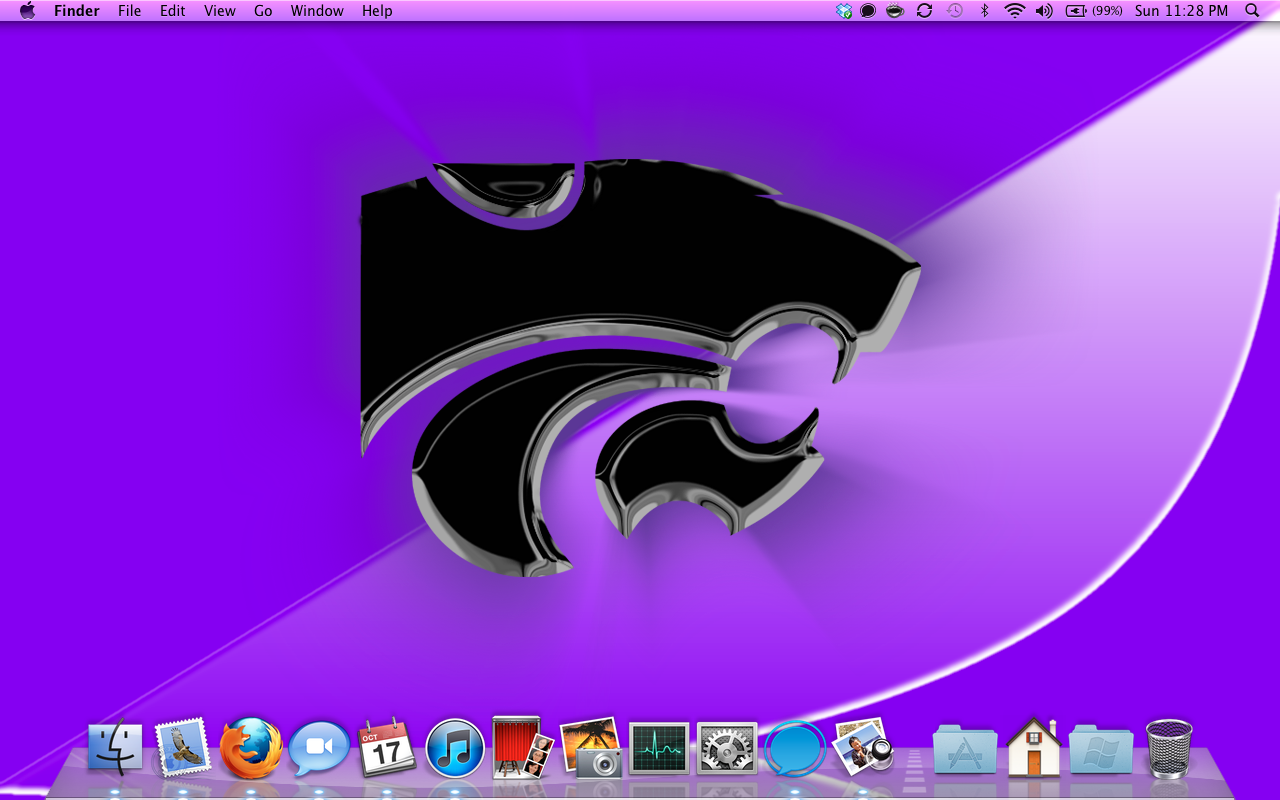1280x800 pixels.
Task: Open the File menu
Action: pos(130,11)
